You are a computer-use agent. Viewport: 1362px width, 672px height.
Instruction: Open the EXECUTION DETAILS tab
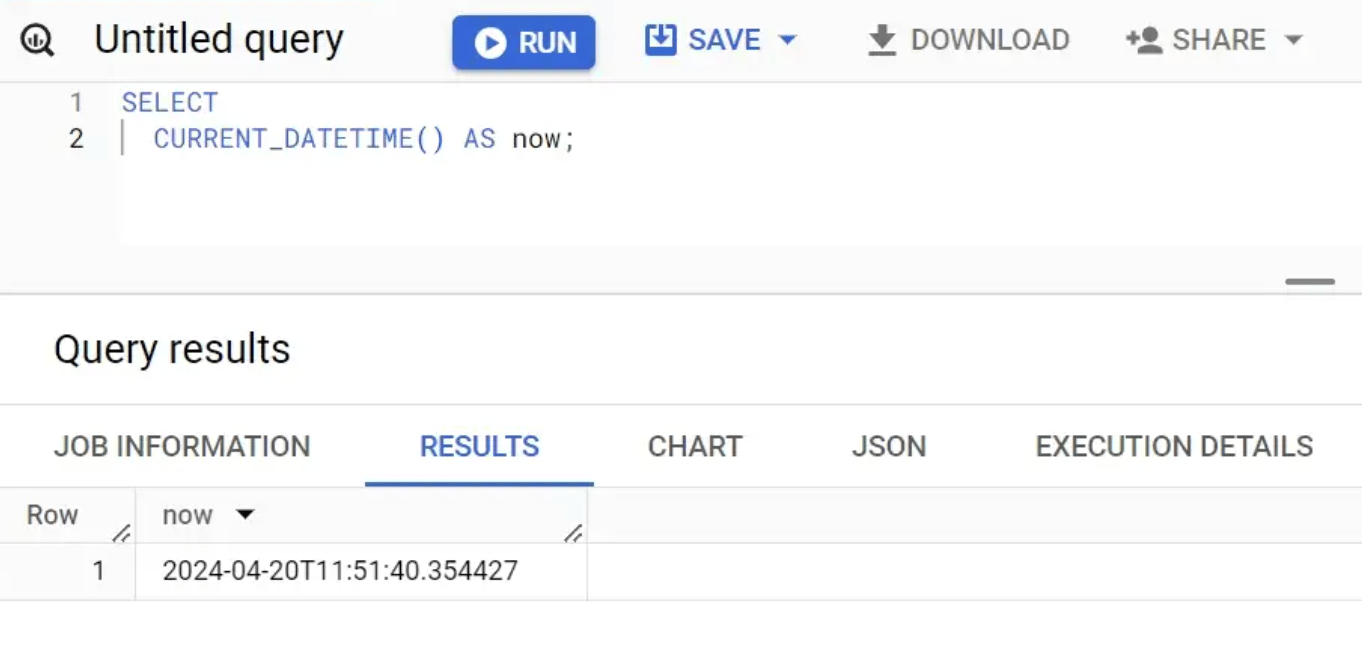tap(1174, 446)
